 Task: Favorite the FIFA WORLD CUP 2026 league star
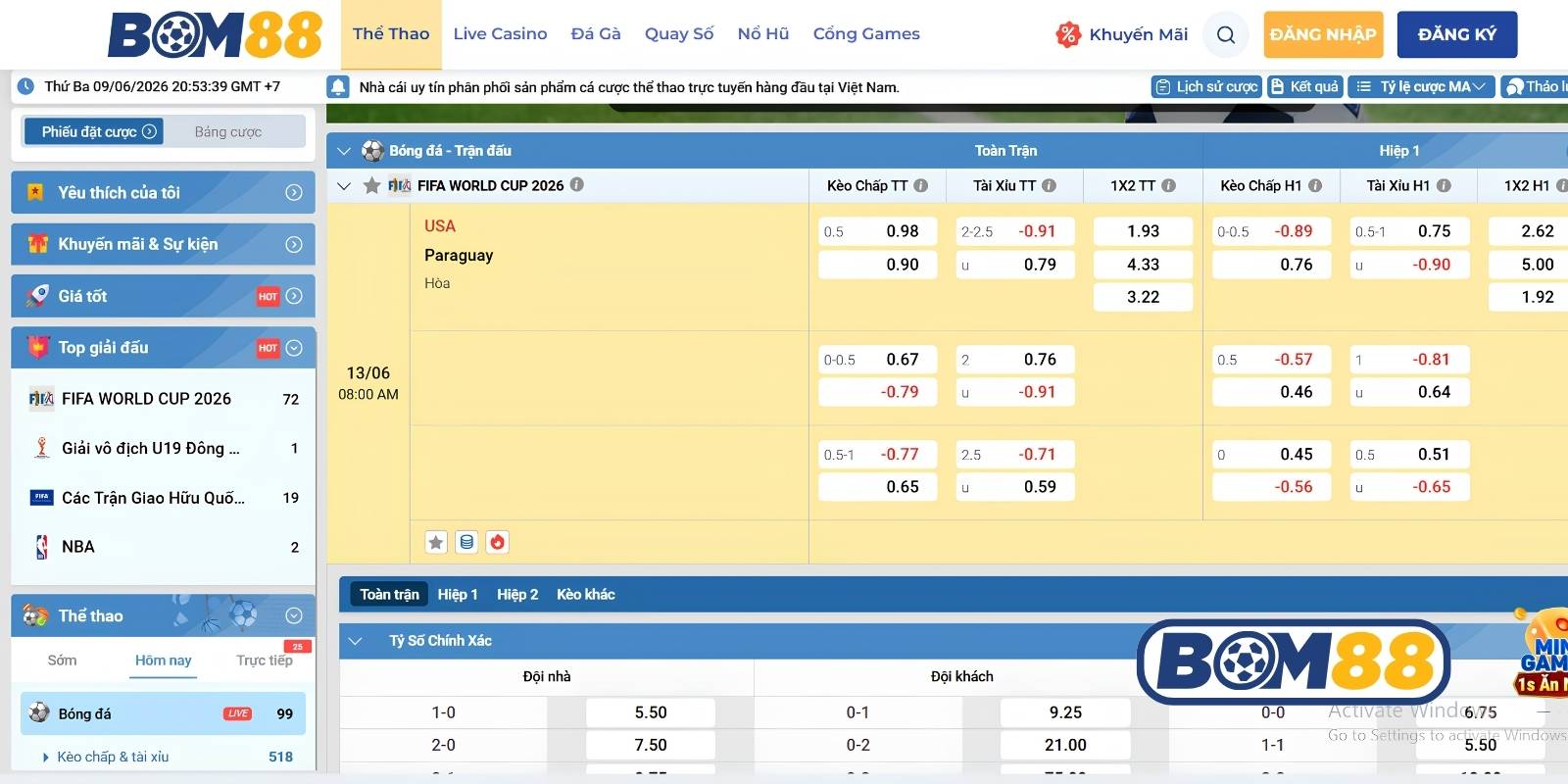(x=371, y=185)
